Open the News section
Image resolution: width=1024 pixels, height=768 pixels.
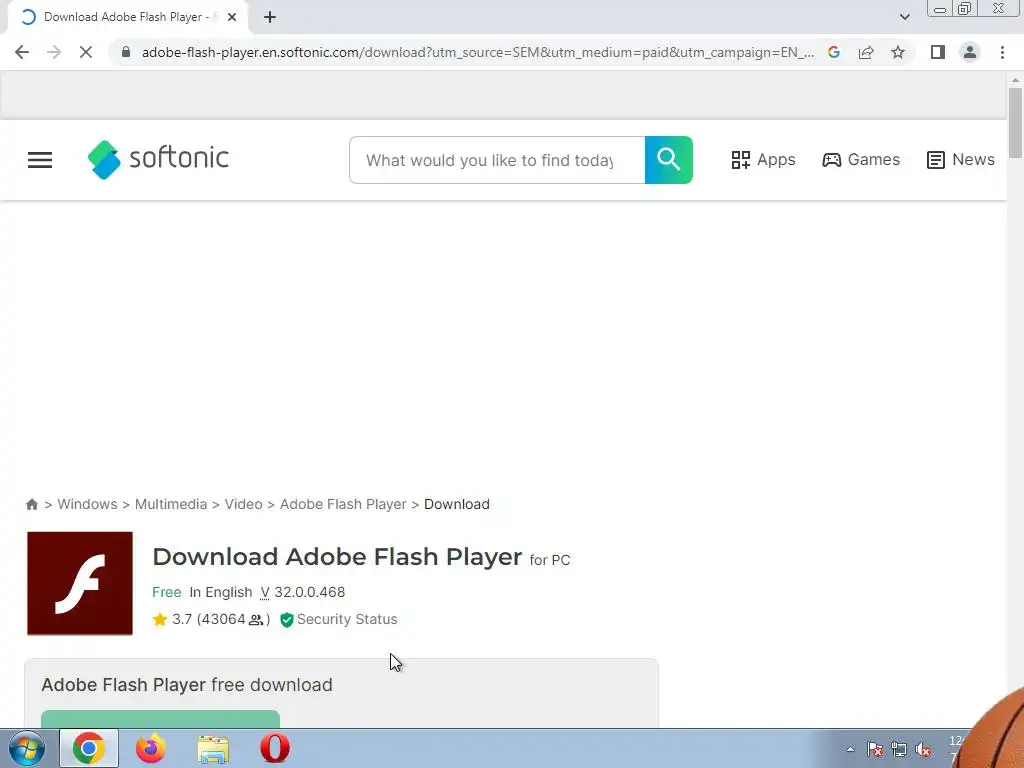tap(961, 159)
